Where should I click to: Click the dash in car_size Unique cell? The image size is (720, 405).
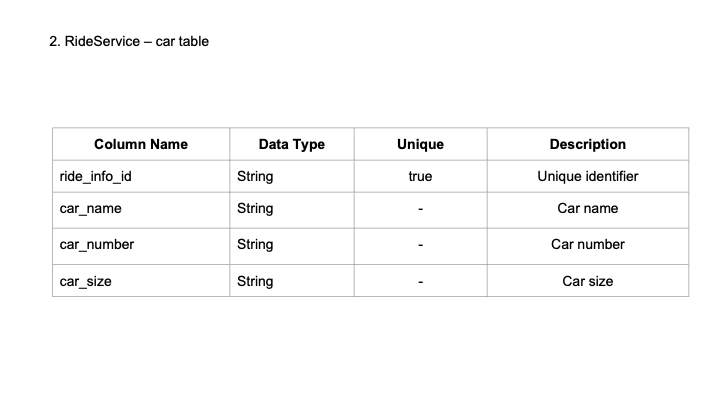pos(420,281)
